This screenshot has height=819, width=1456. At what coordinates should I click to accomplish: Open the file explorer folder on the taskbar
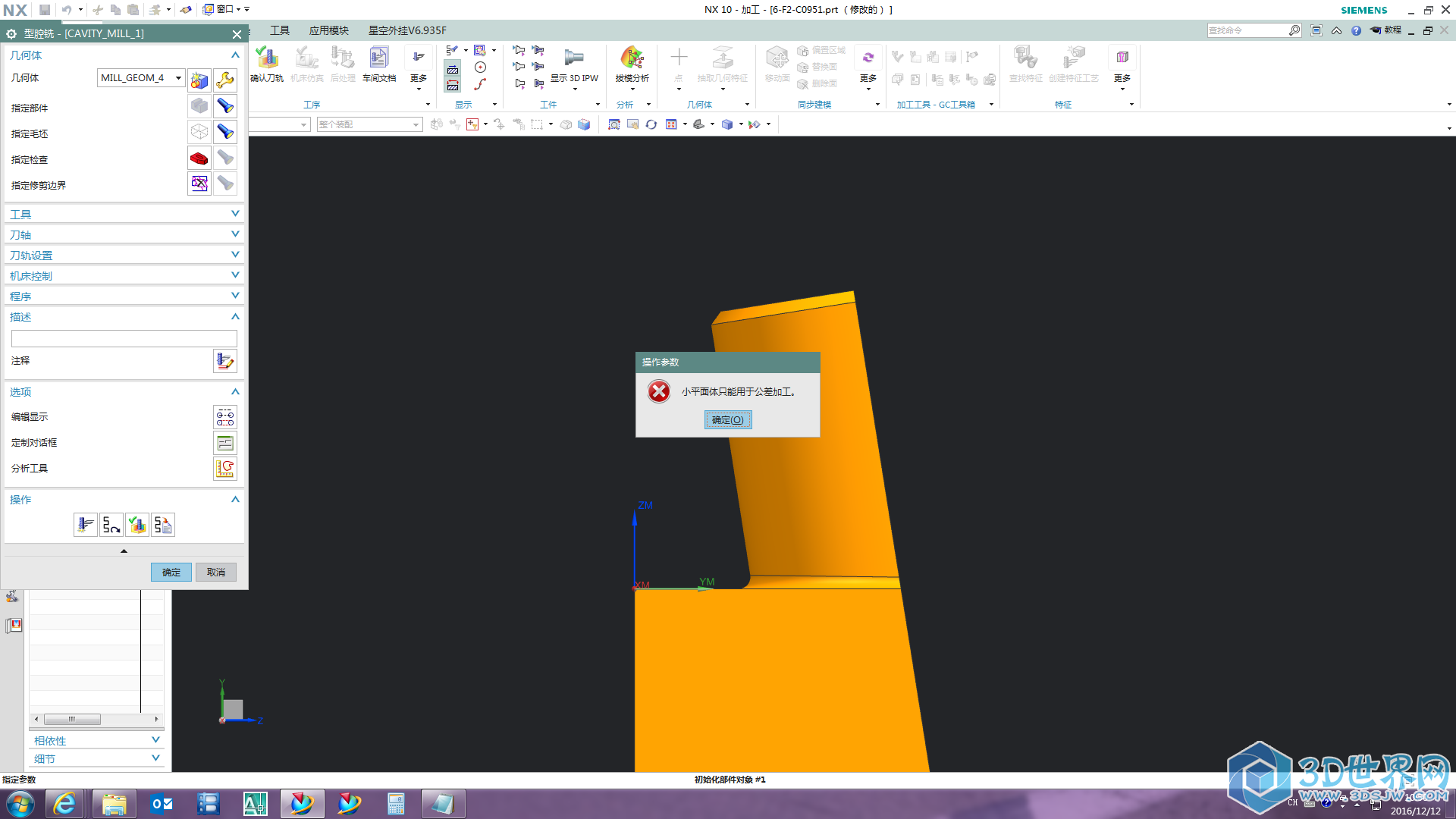pos(115,804)
